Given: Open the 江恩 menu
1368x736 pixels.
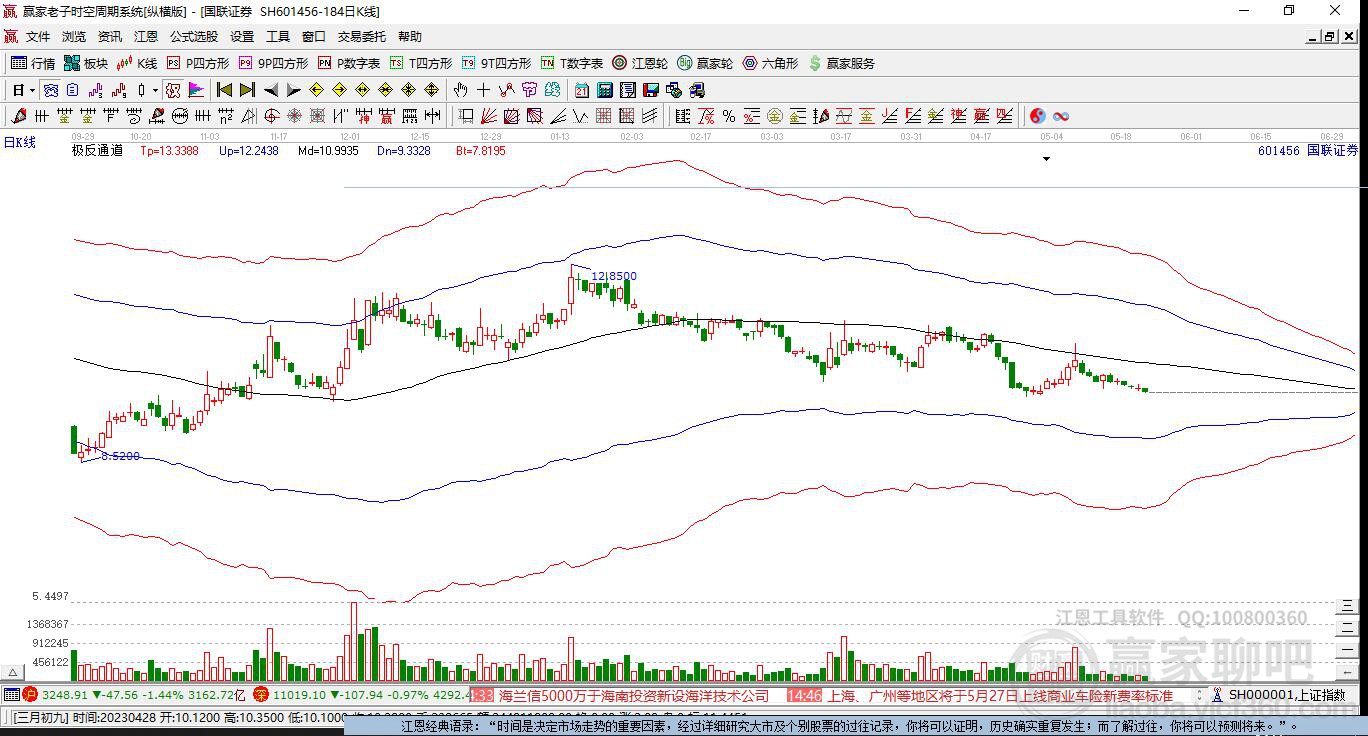Looking at the screenshot, I should click(146, 37).
